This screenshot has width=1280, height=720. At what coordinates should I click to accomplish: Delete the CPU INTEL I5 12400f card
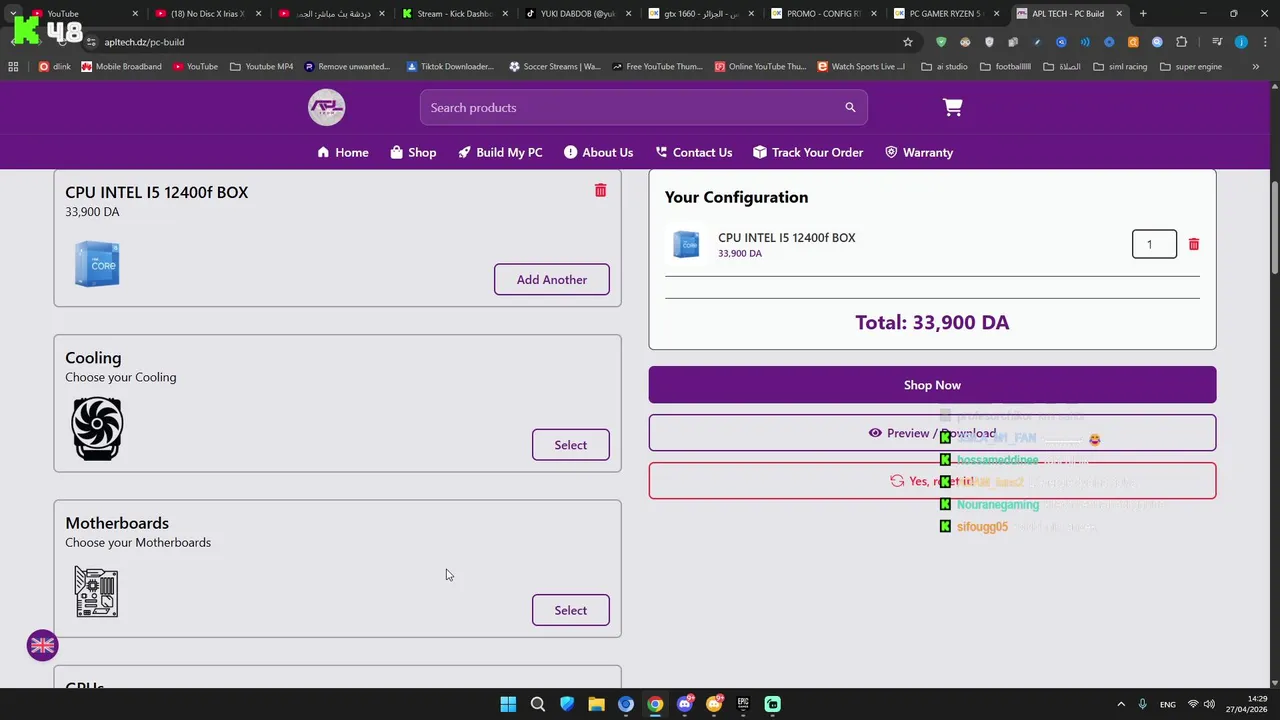coord(600,190)
